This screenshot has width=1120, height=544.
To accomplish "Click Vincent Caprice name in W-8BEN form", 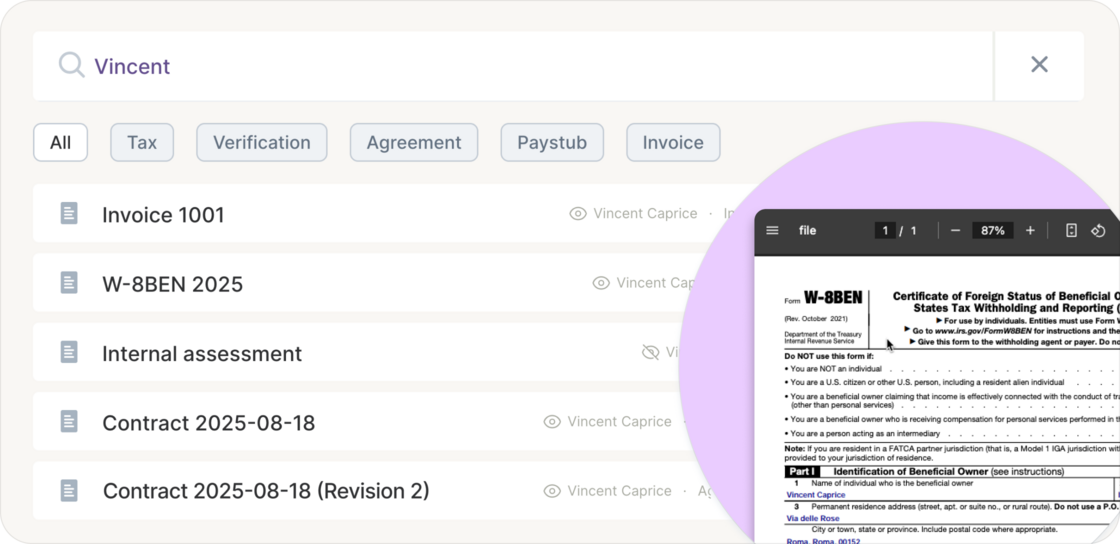I will [x=816, y=495].
